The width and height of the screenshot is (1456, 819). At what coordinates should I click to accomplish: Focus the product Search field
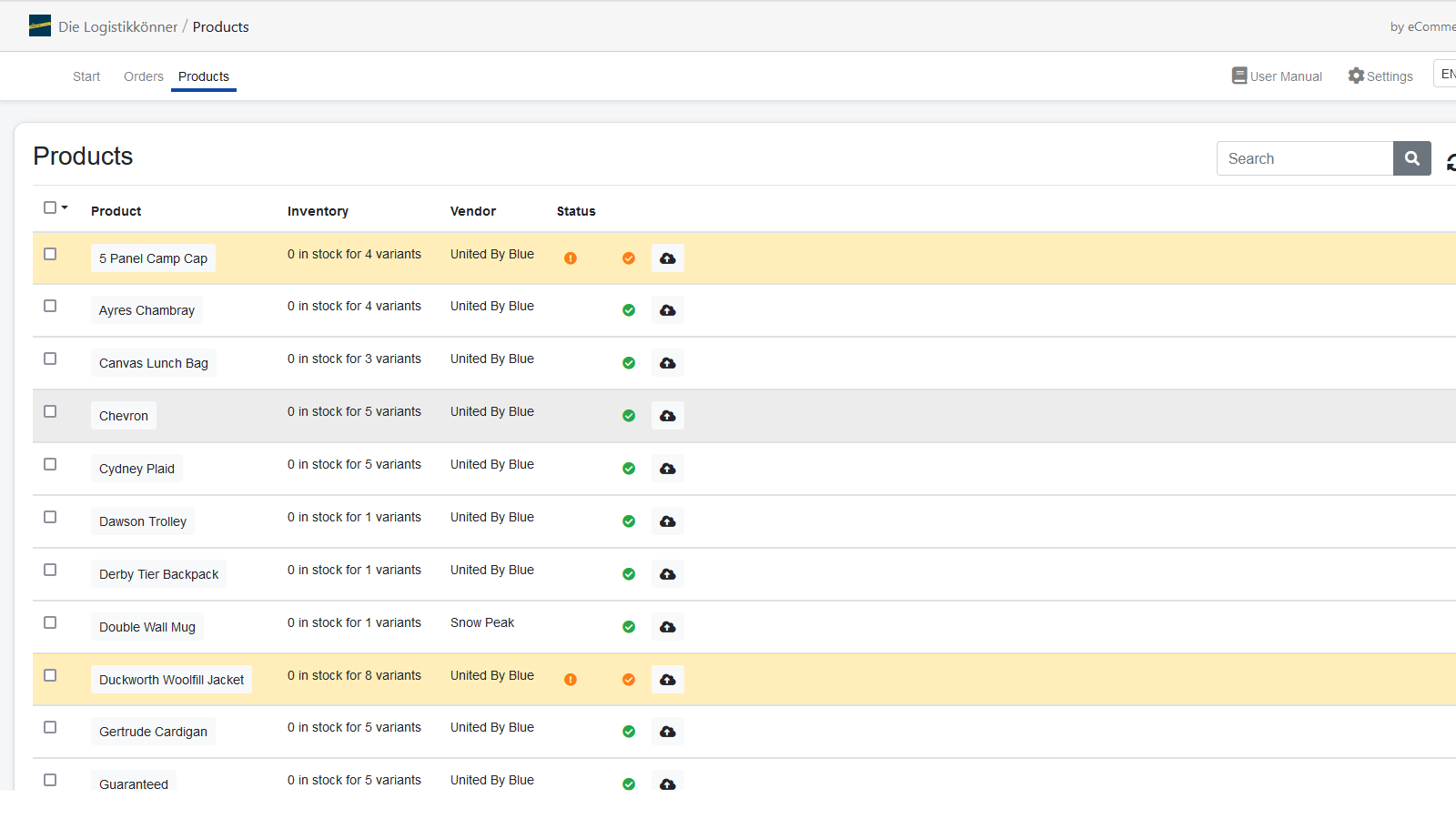click(1304, 158)
